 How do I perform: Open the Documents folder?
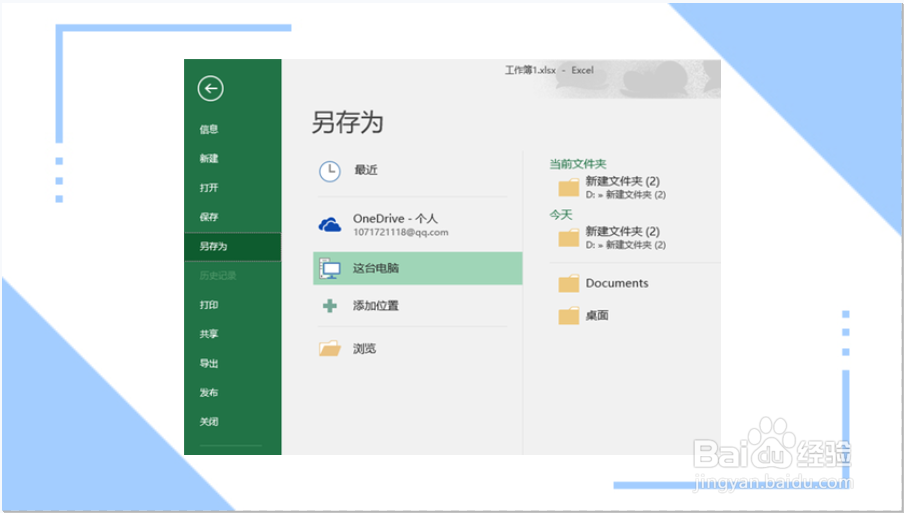[617, 283]
